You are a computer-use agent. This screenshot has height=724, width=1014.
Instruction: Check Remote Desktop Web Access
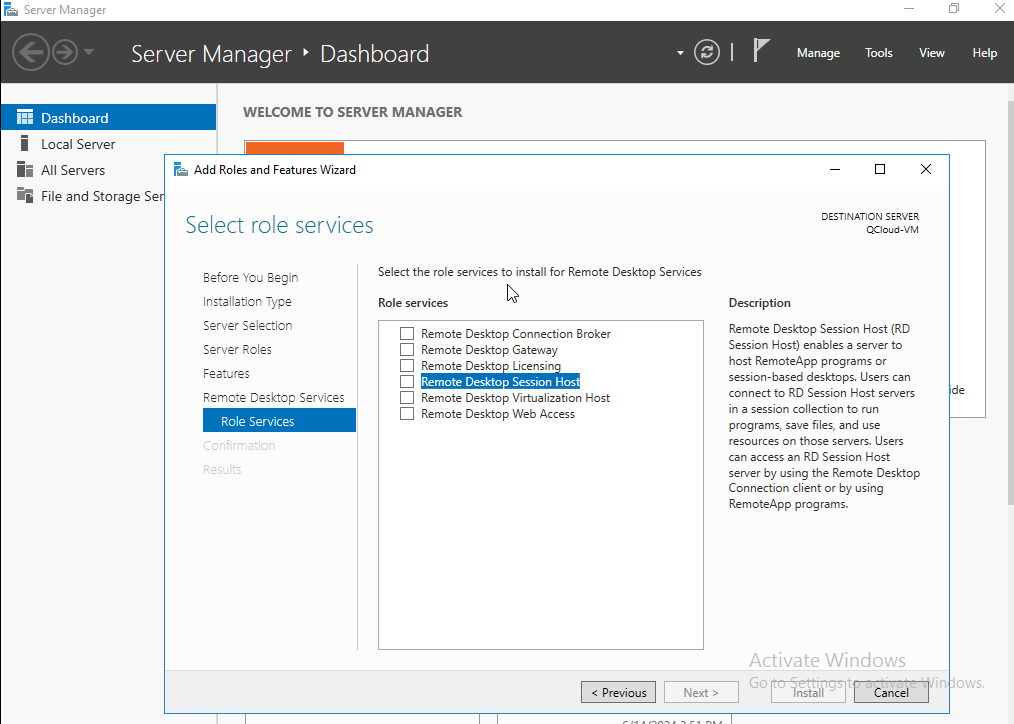407,414
